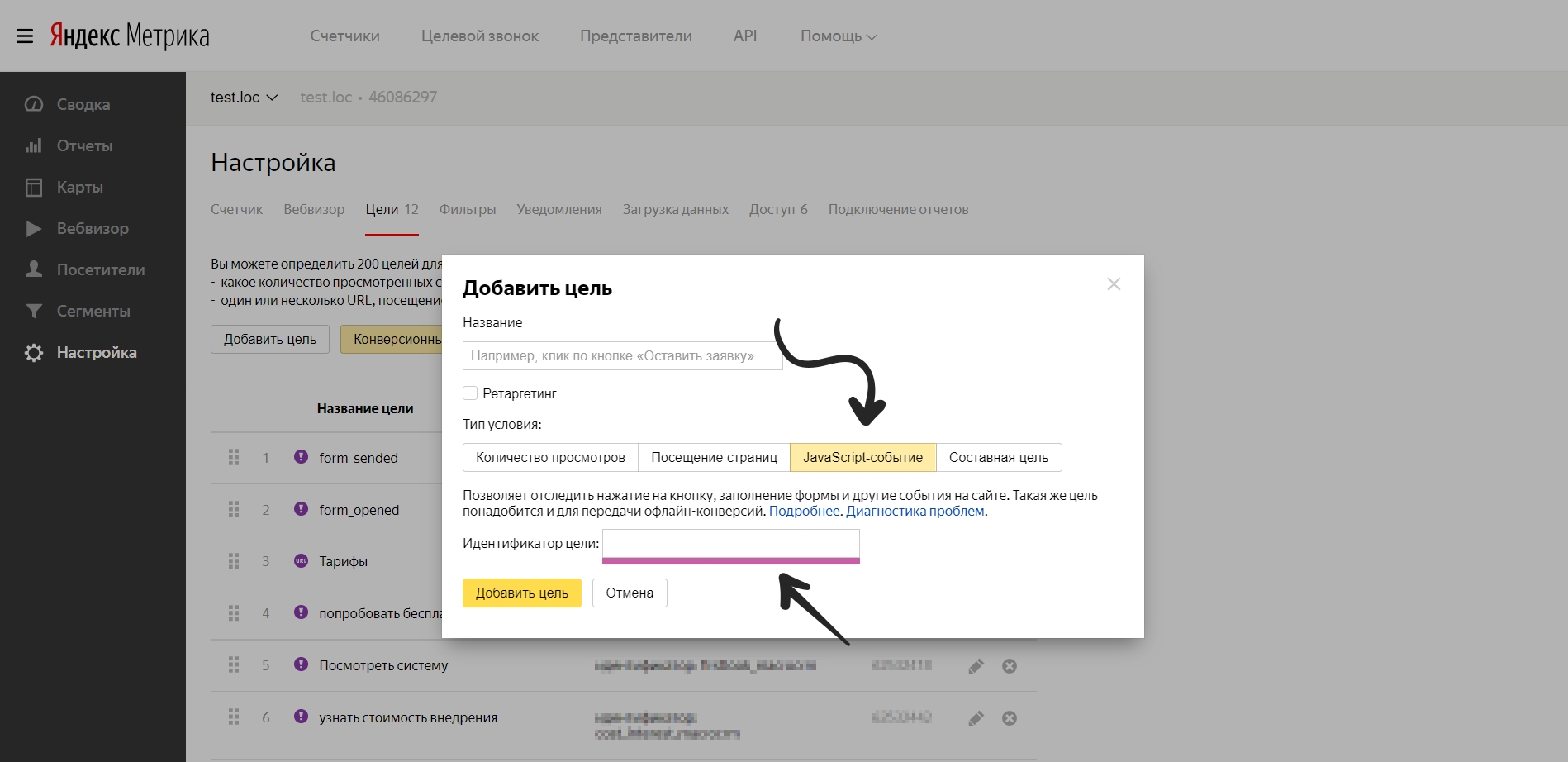Open the hamburger menu next to the Yandex Metrica logo
This screenshot has height=762, width=1568.
tap(25, 36)
